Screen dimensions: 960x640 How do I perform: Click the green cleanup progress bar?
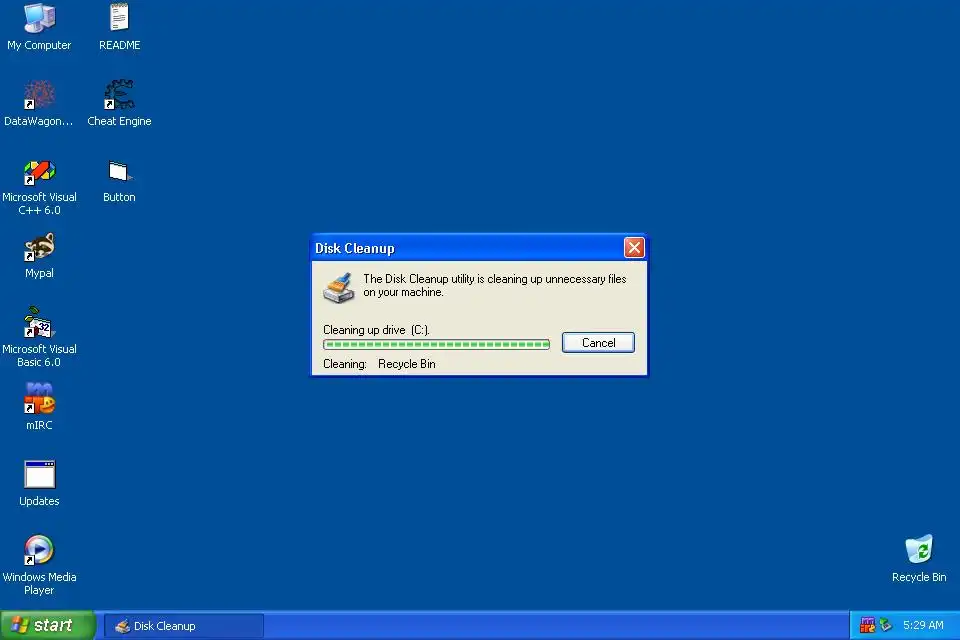pos(437,344)
